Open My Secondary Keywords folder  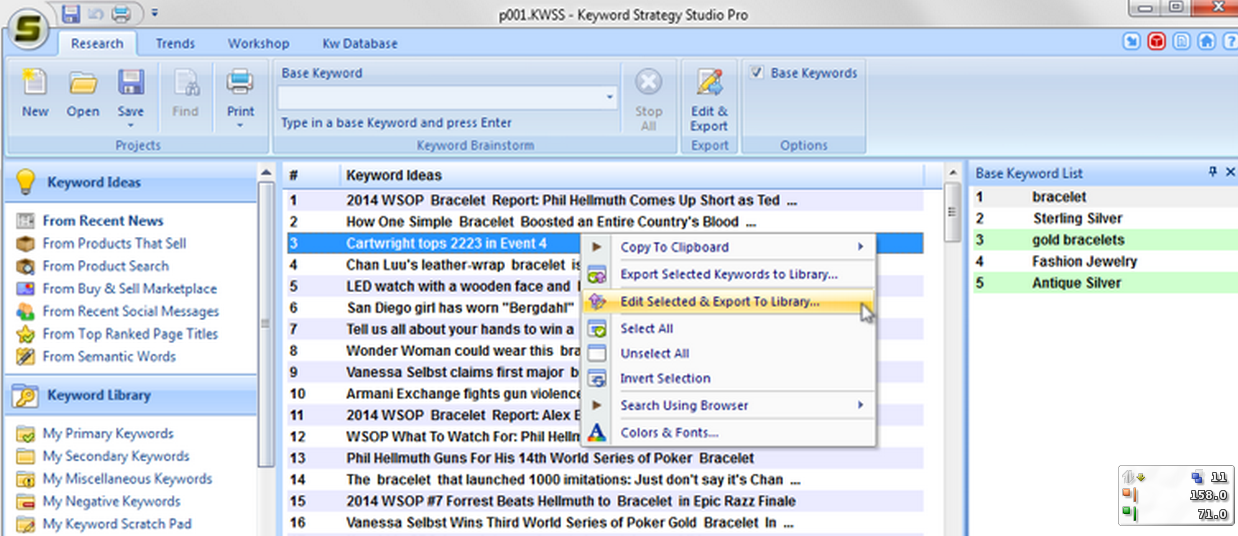(x=115, y=456)
